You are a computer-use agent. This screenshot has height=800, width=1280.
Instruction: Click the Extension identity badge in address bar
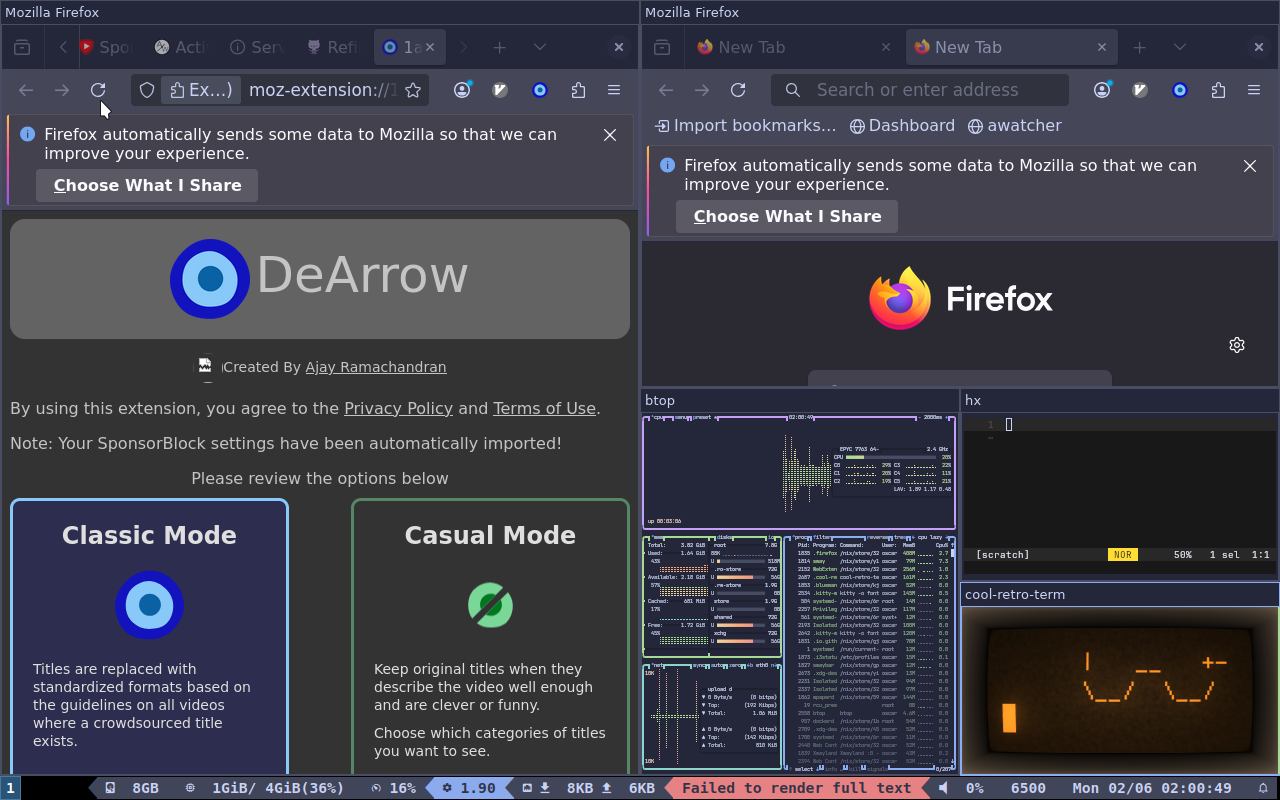(201, 90)
